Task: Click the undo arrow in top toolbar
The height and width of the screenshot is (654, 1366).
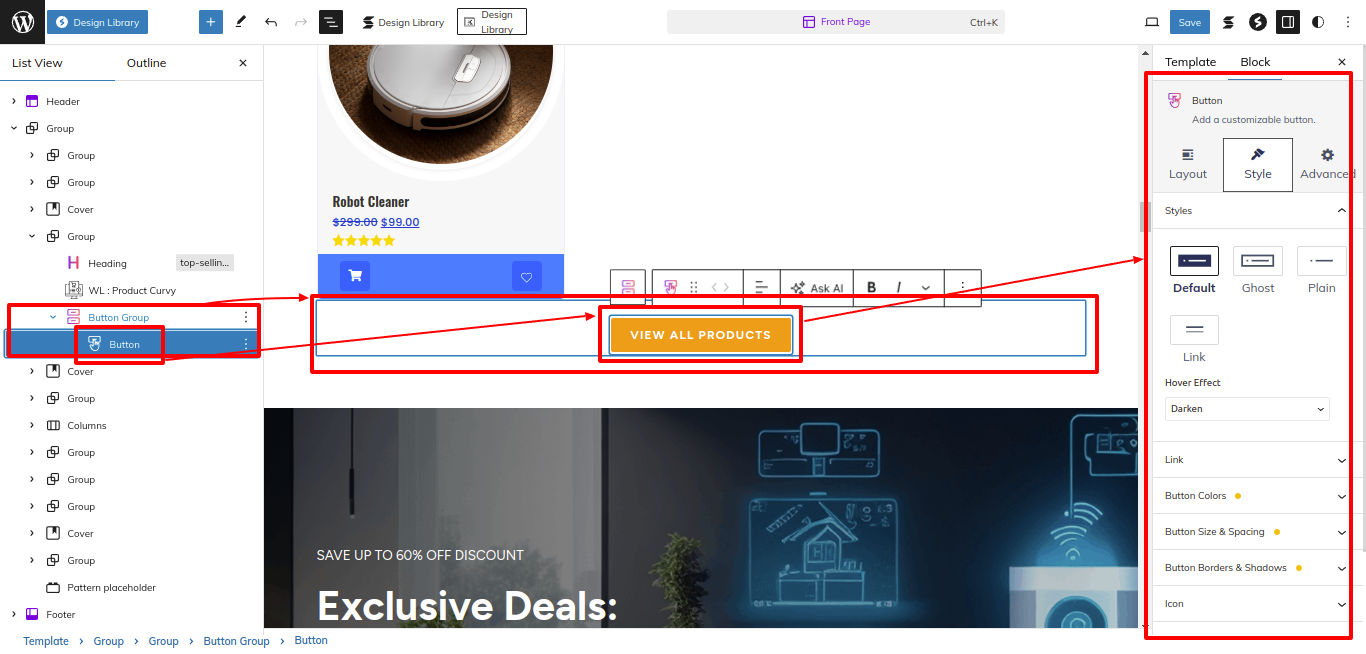Action: pyautogui.click(x=271, y=22)
